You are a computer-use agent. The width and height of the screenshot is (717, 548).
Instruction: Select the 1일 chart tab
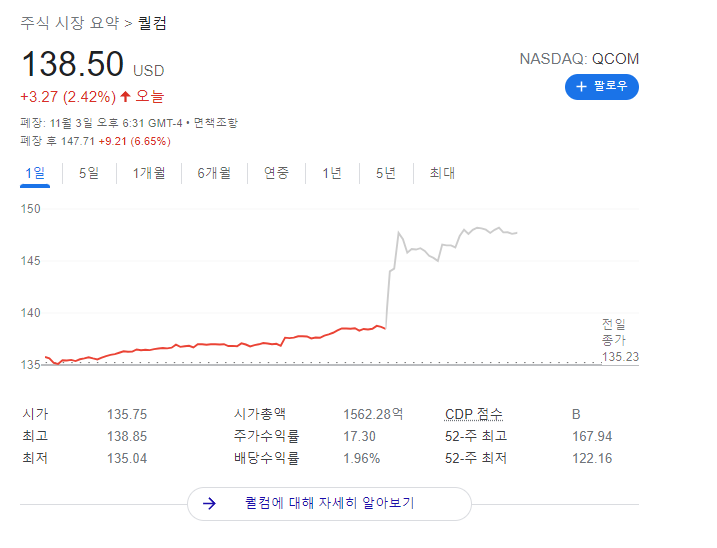coord(35,173)
